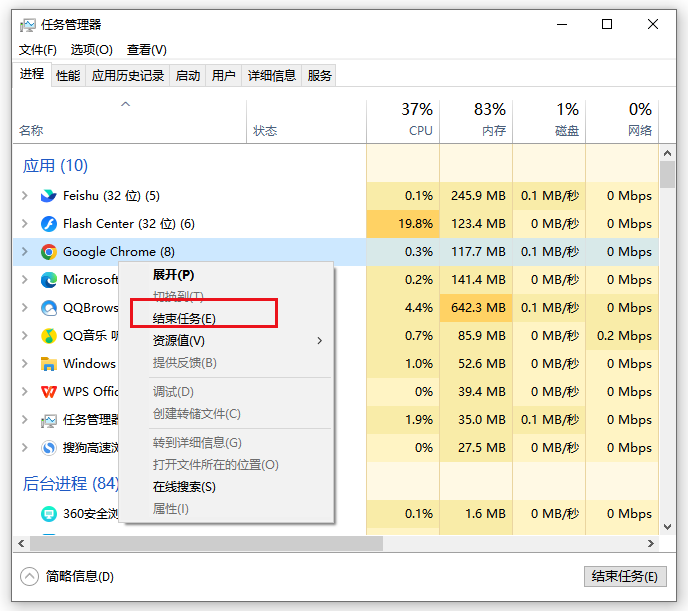Screen dimensions: 688x611
Task: Click the Task Manager title bar icon
Action: tap(27, 25)
